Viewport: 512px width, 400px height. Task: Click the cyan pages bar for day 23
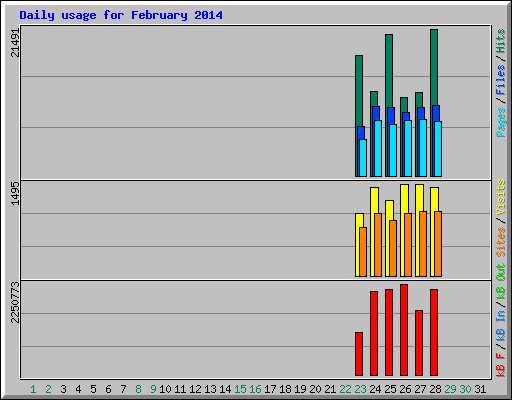point(363,158)
